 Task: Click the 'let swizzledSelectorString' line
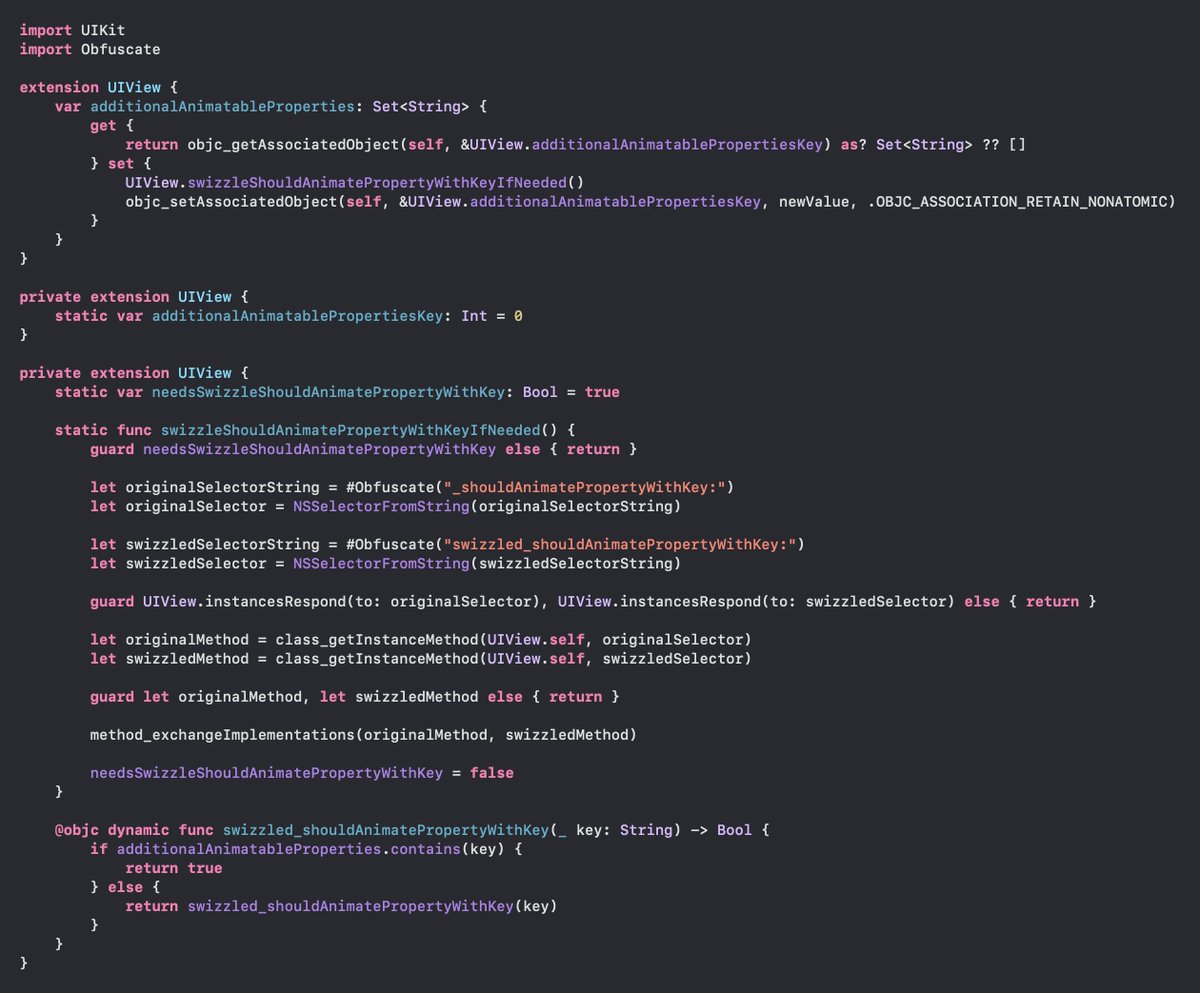pyautogui.click(x=448, y=544)
